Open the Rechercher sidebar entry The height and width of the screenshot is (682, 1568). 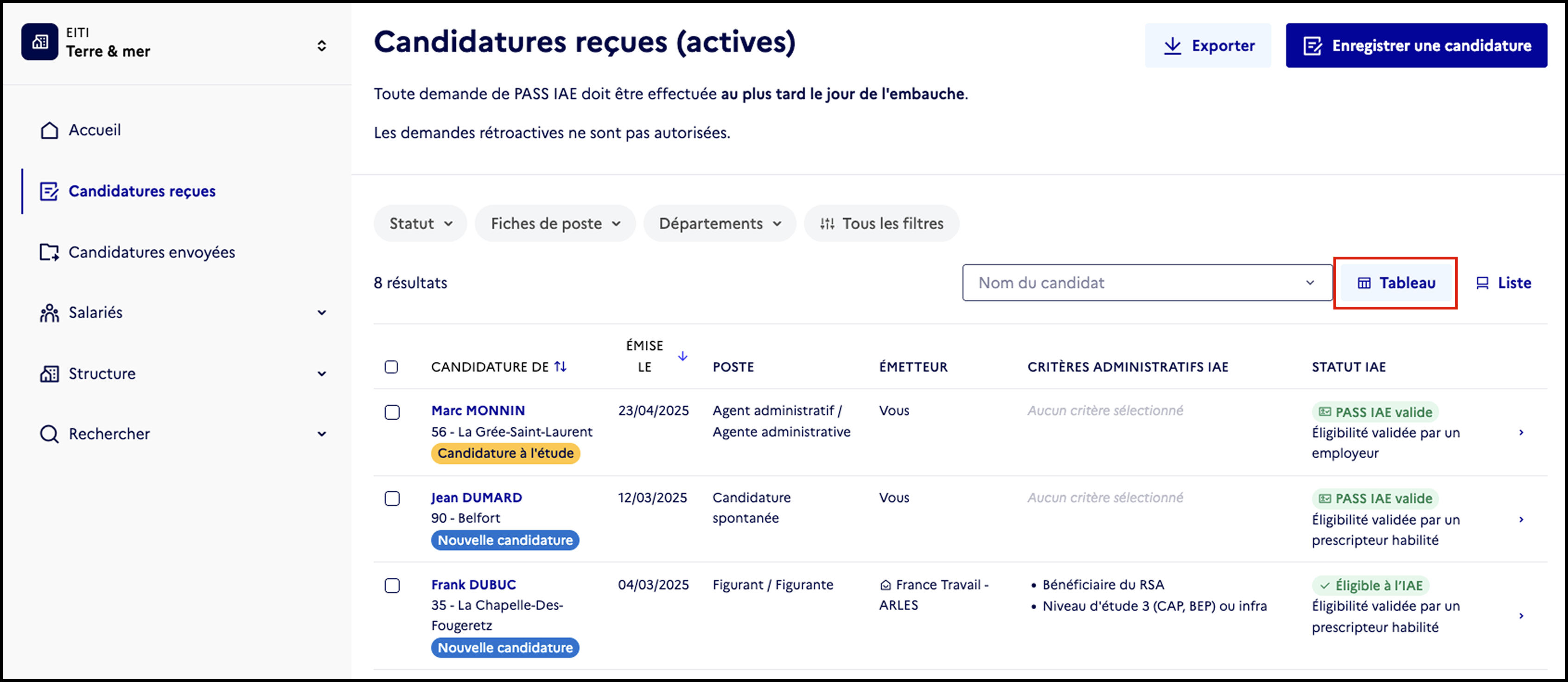(x=109, y=434)
